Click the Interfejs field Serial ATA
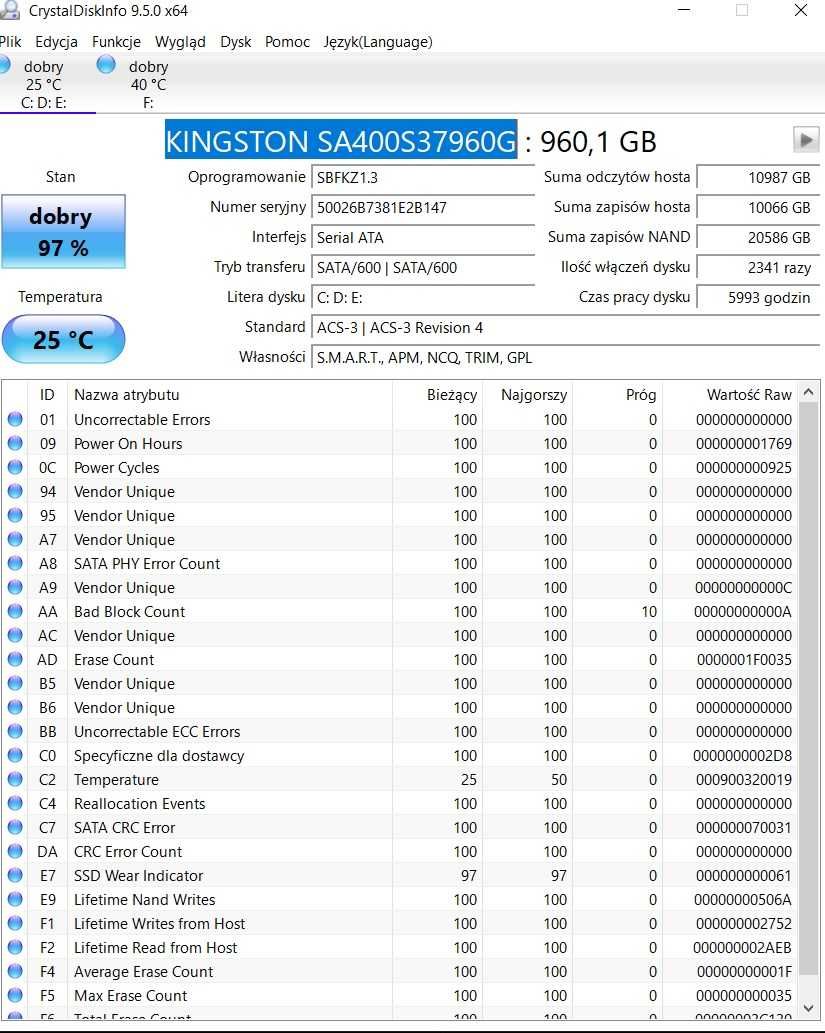This screenshot has width=825, height=1033. click(423, 237)
